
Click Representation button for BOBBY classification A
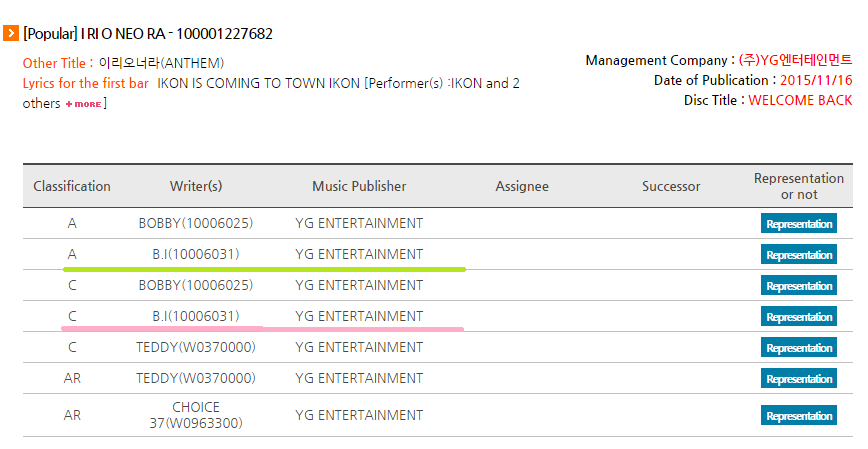pos(798,224)
